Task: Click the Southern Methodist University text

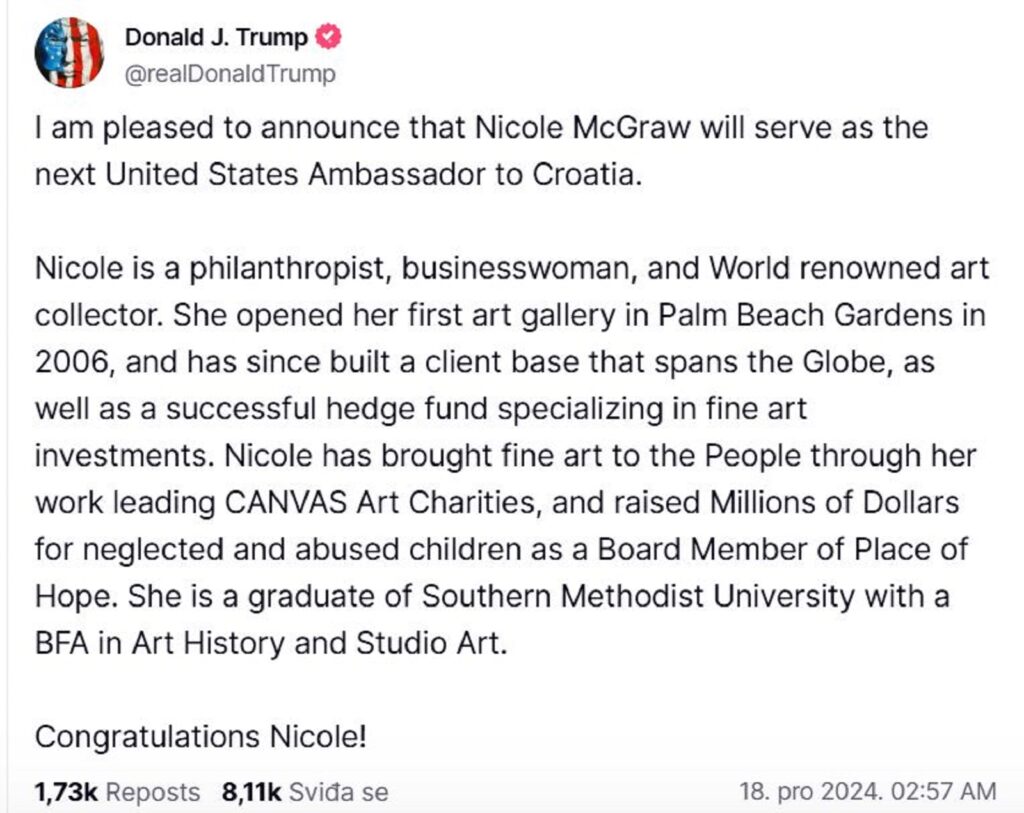Action: pos(638,596)
